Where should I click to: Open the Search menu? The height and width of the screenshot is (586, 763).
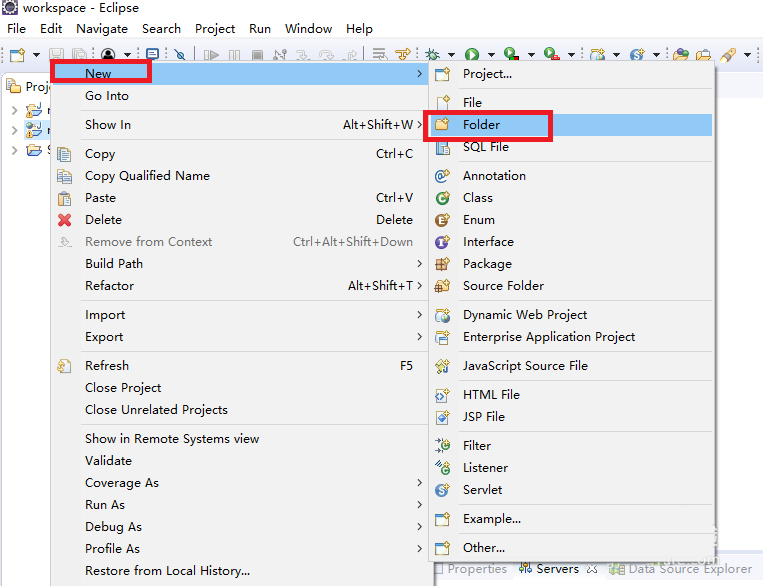161,29
